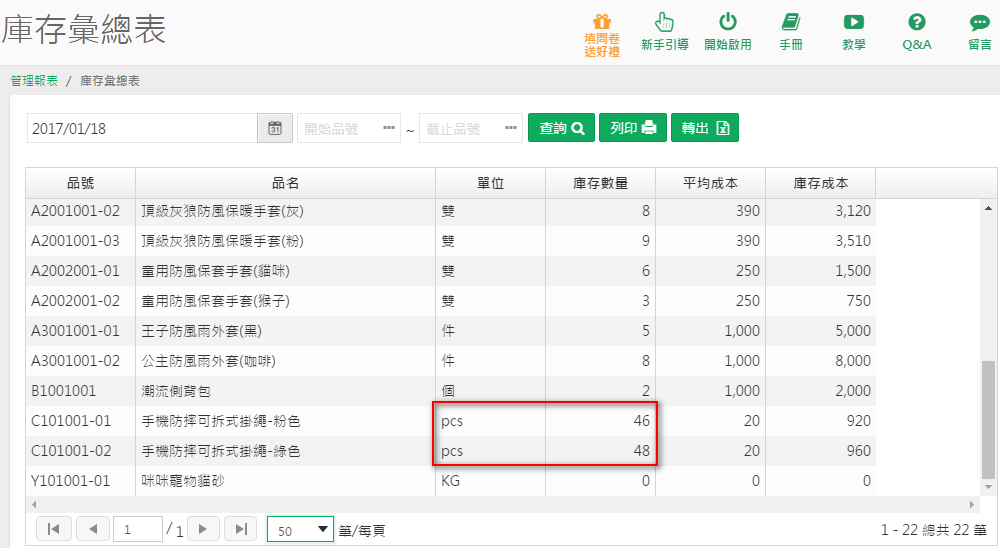The height and width of the screenshot is (548, 1000).
Task: Click stock quantity 46
Action: 642,421
